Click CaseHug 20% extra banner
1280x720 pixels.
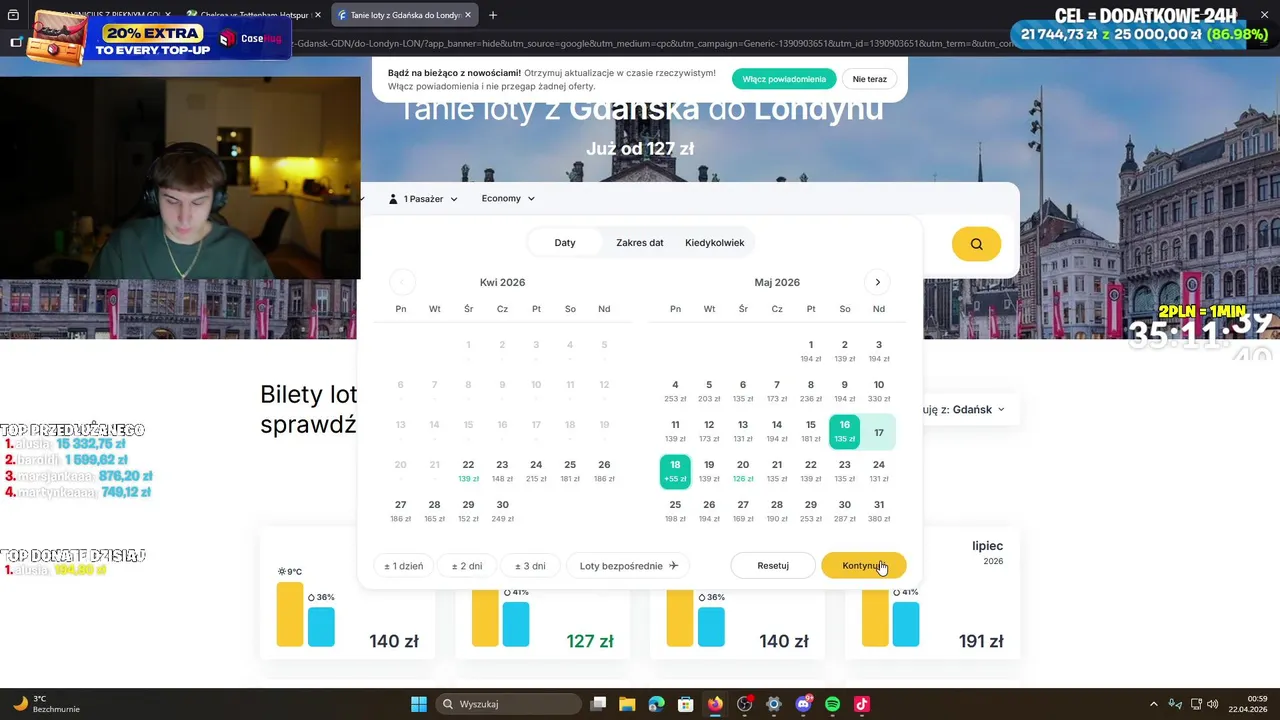click(160, 38)
